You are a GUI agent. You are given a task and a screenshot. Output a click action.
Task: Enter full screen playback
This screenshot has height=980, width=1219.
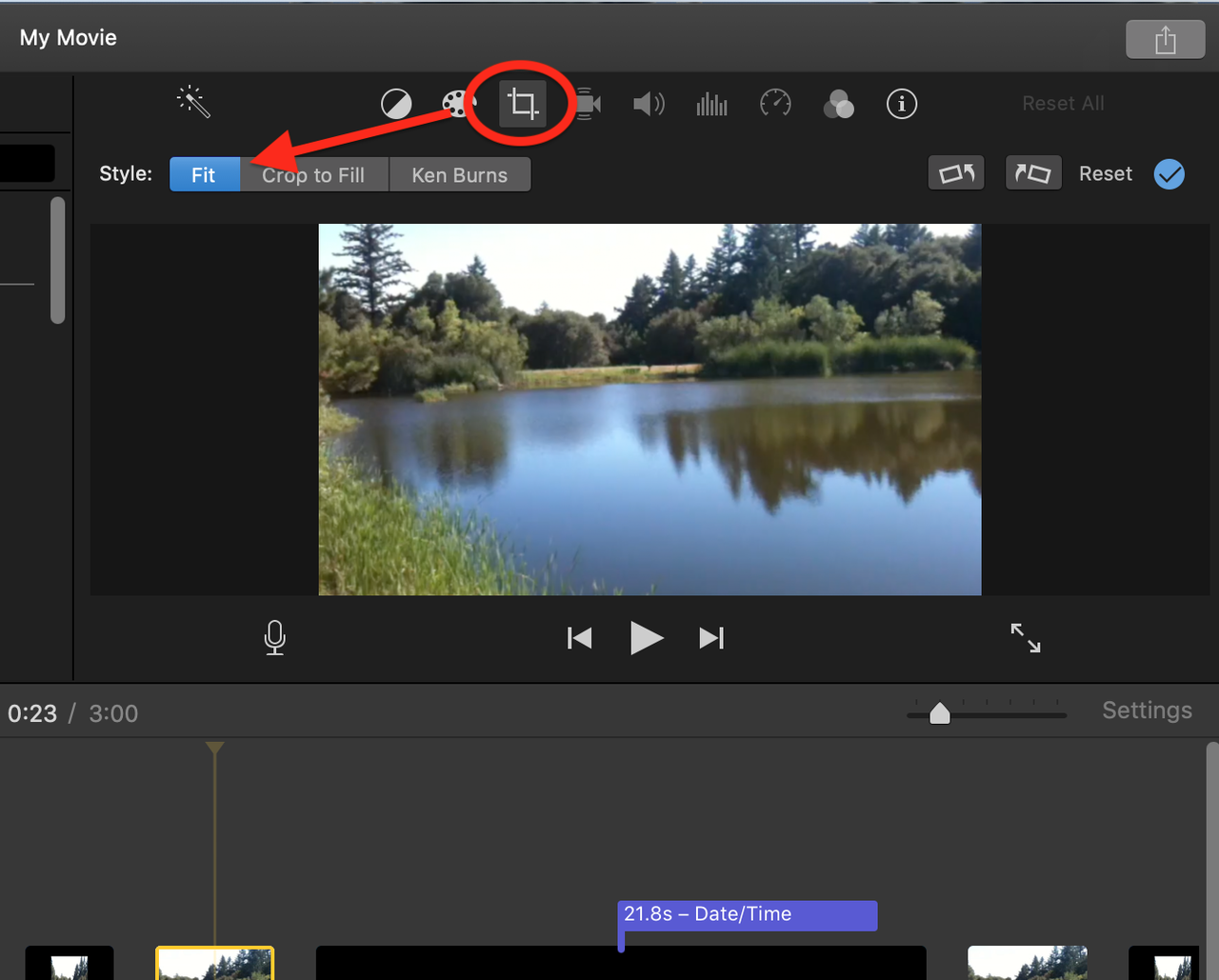1026,638
